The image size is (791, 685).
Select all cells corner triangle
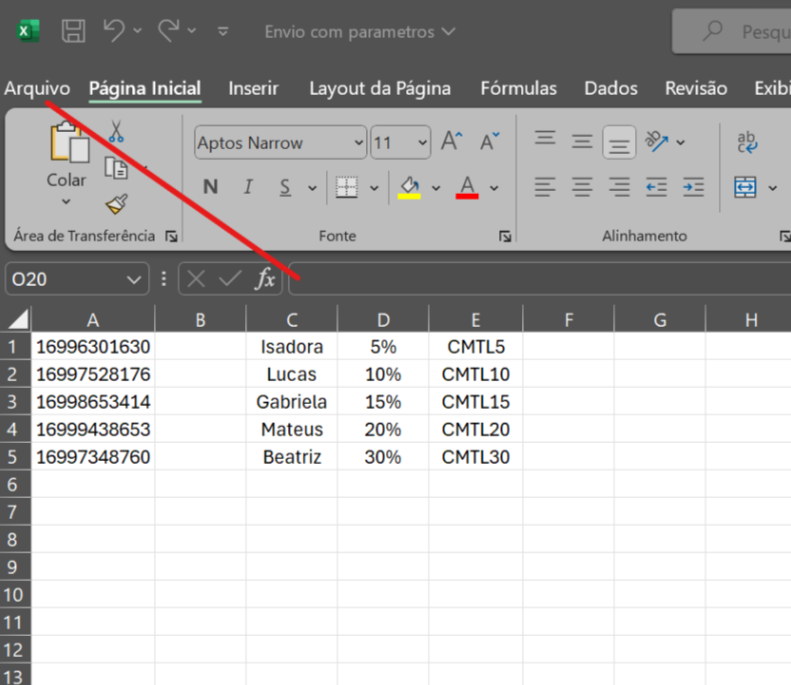[x=16, y=319]
